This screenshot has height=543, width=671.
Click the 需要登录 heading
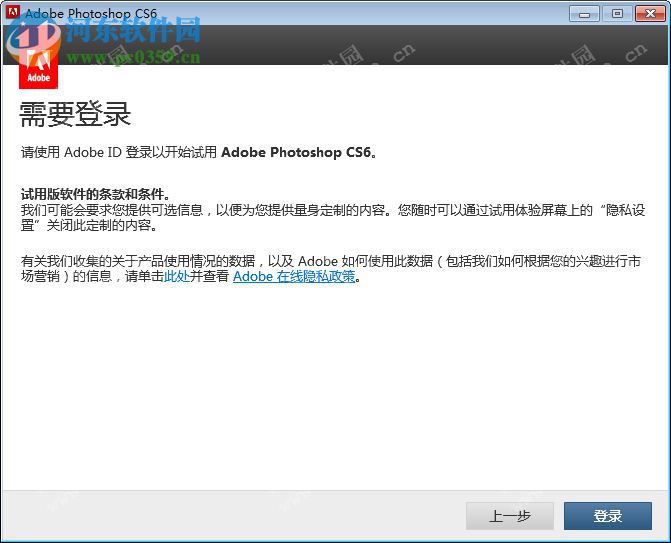coord(75,114)
